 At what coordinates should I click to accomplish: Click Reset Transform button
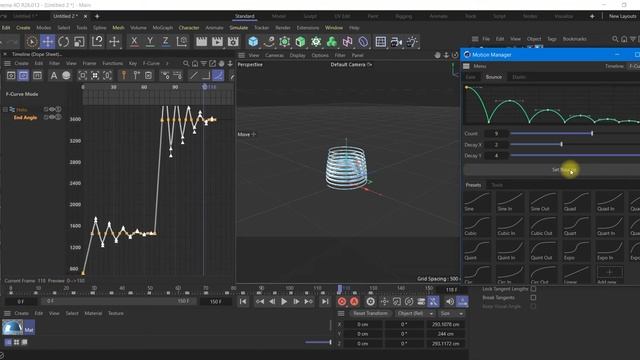(x=370, y=313)
